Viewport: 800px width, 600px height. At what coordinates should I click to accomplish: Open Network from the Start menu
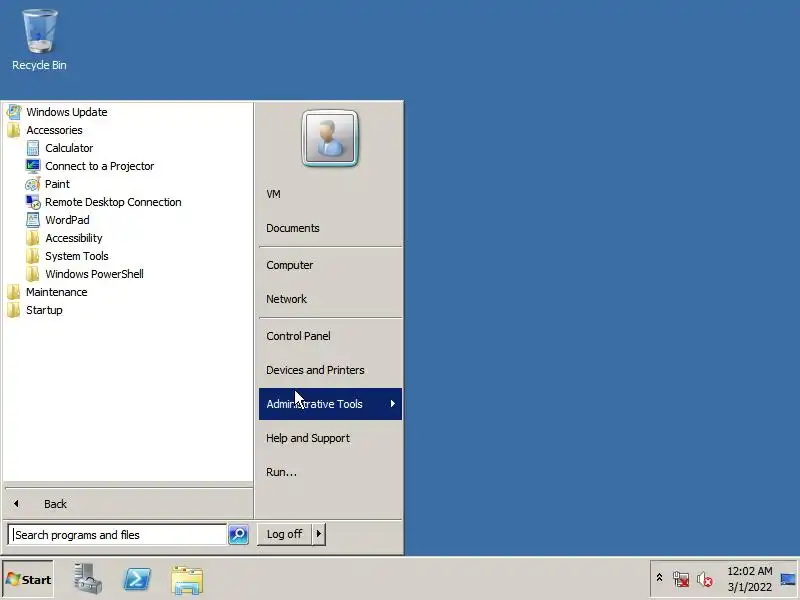330,299
